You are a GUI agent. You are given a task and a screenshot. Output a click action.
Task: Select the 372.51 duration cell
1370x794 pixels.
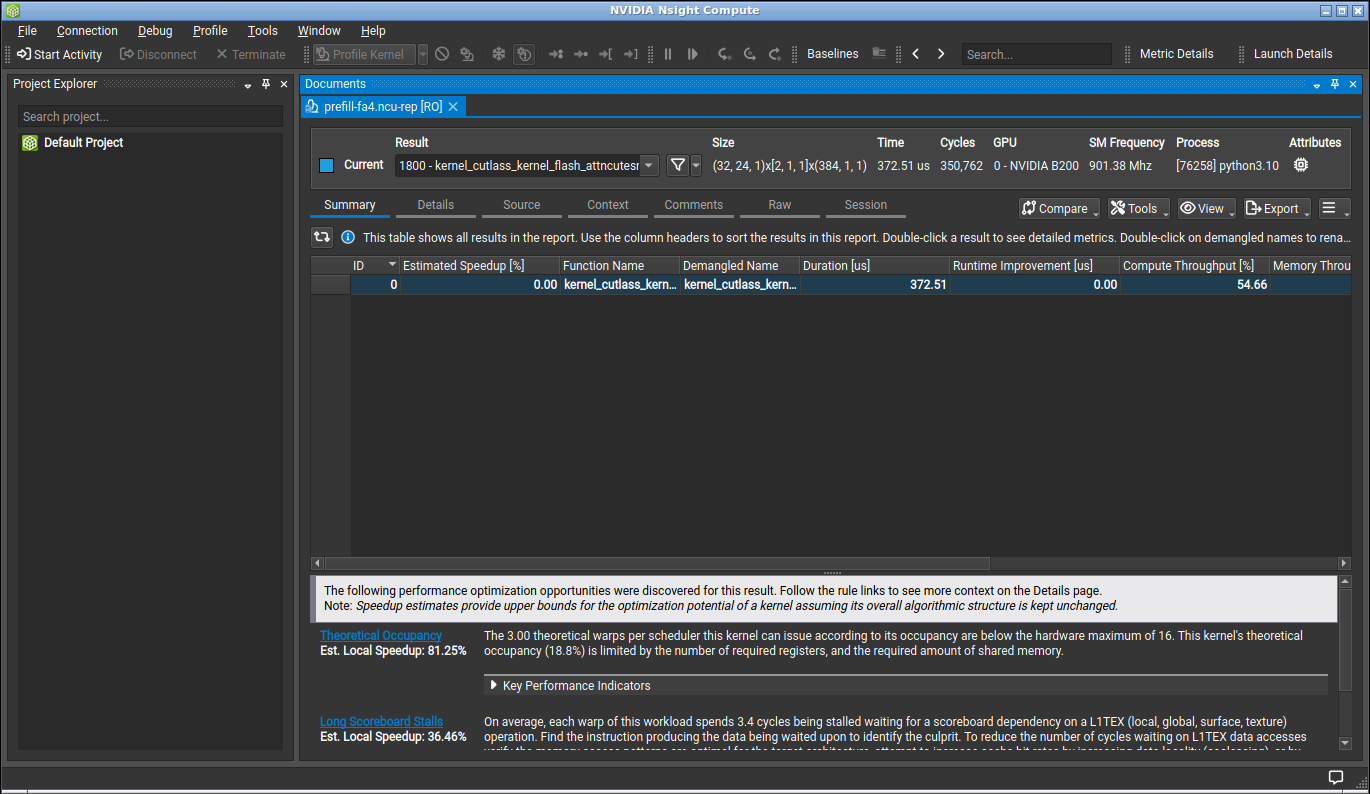pyautogui.click(x=874, y=285)
